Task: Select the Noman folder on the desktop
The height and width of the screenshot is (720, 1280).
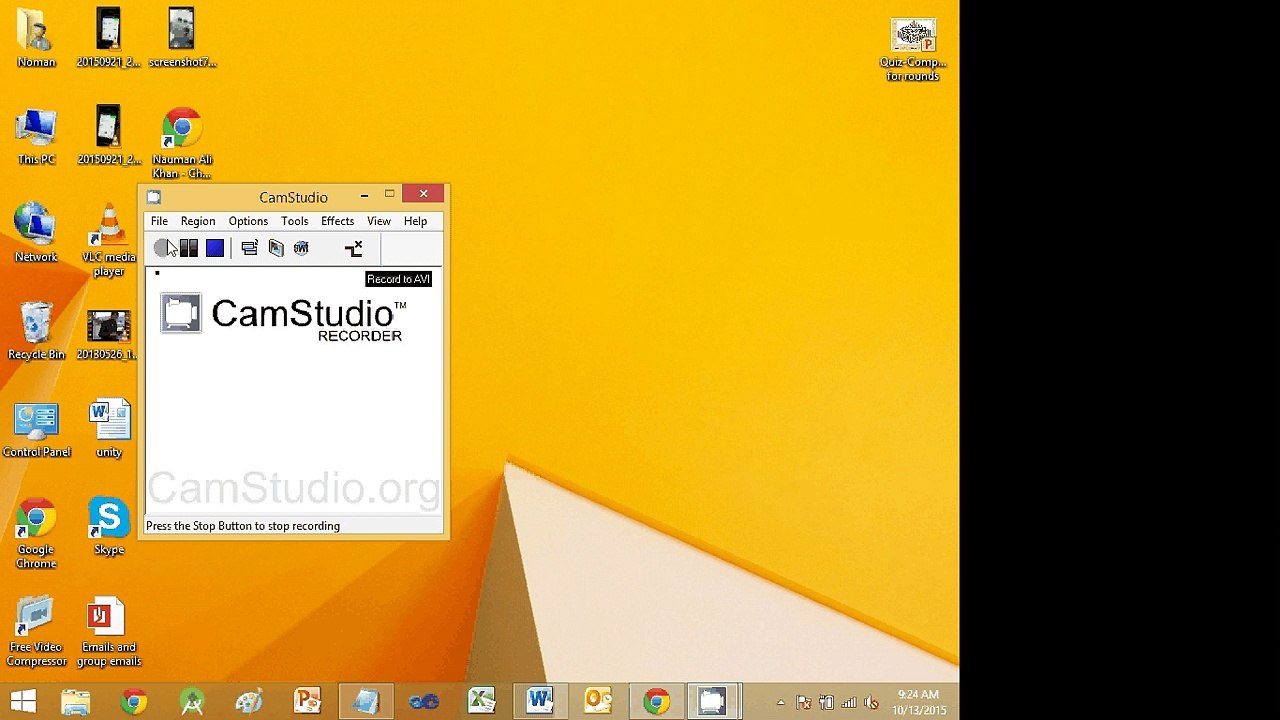Action: 36,39
